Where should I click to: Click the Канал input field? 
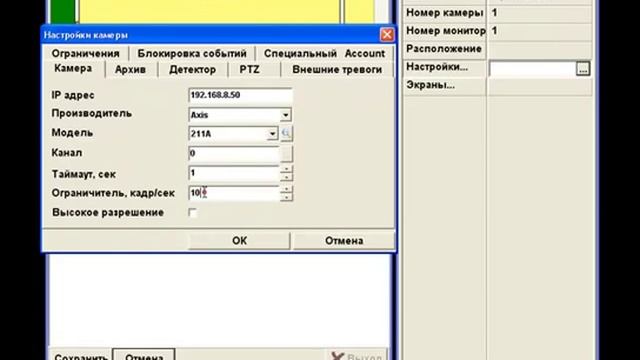point(234,153)
